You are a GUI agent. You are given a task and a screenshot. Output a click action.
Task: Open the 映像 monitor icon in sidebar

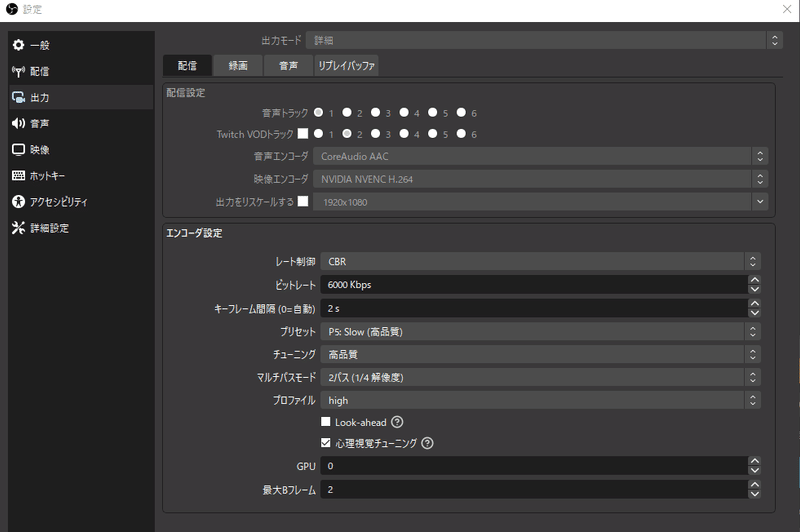pyautogui.click(x=18, y=149)
